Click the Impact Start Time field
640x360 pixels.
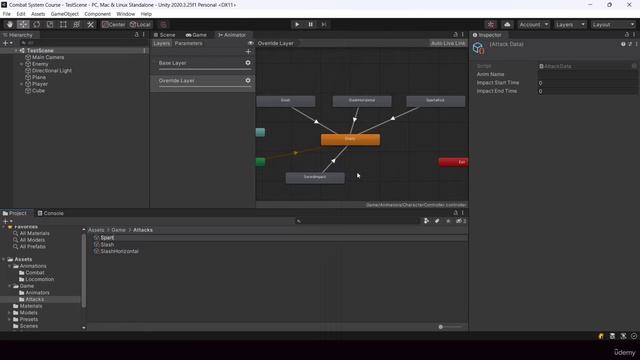(x=587, y=83)
